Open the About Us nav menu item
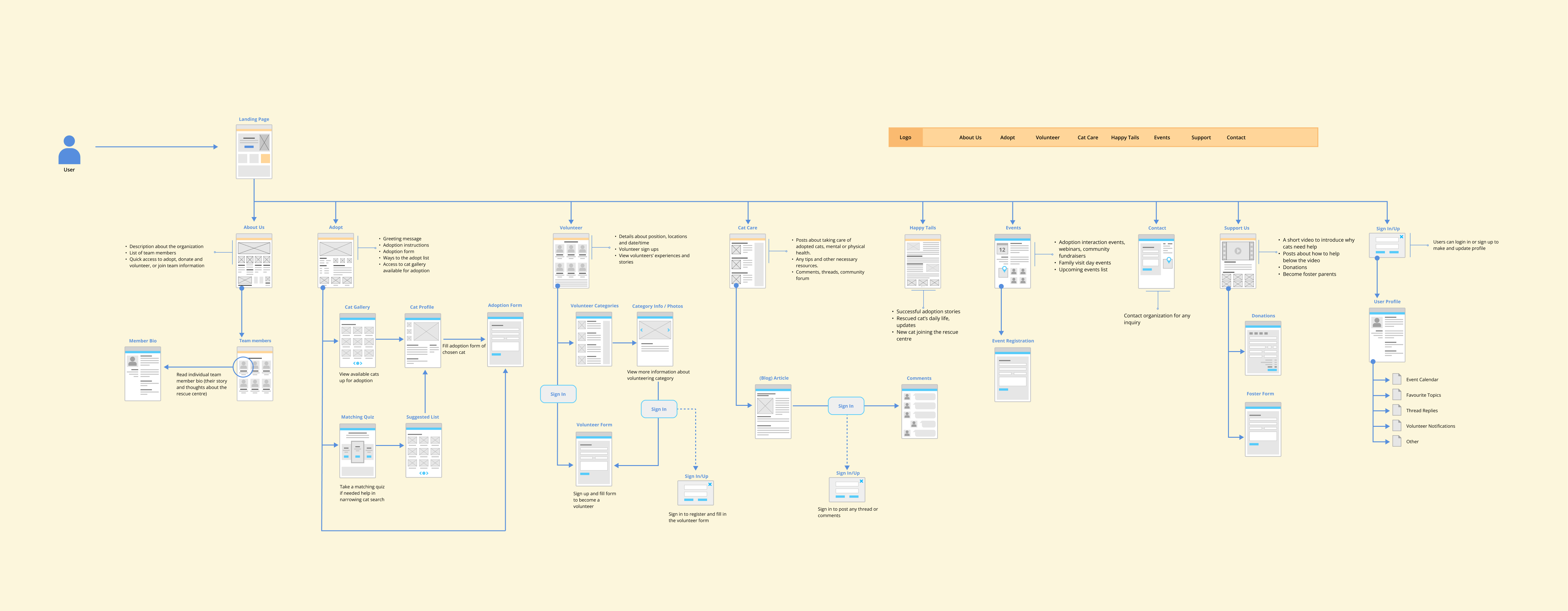The width and height of the screenshot is (1568, 611). (970, 137)
